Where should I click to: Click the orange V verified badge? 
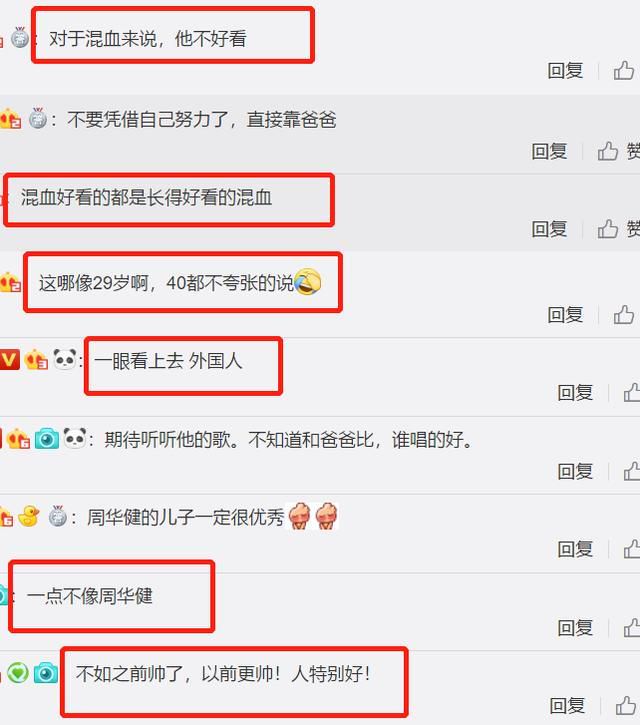coord(9,360)
